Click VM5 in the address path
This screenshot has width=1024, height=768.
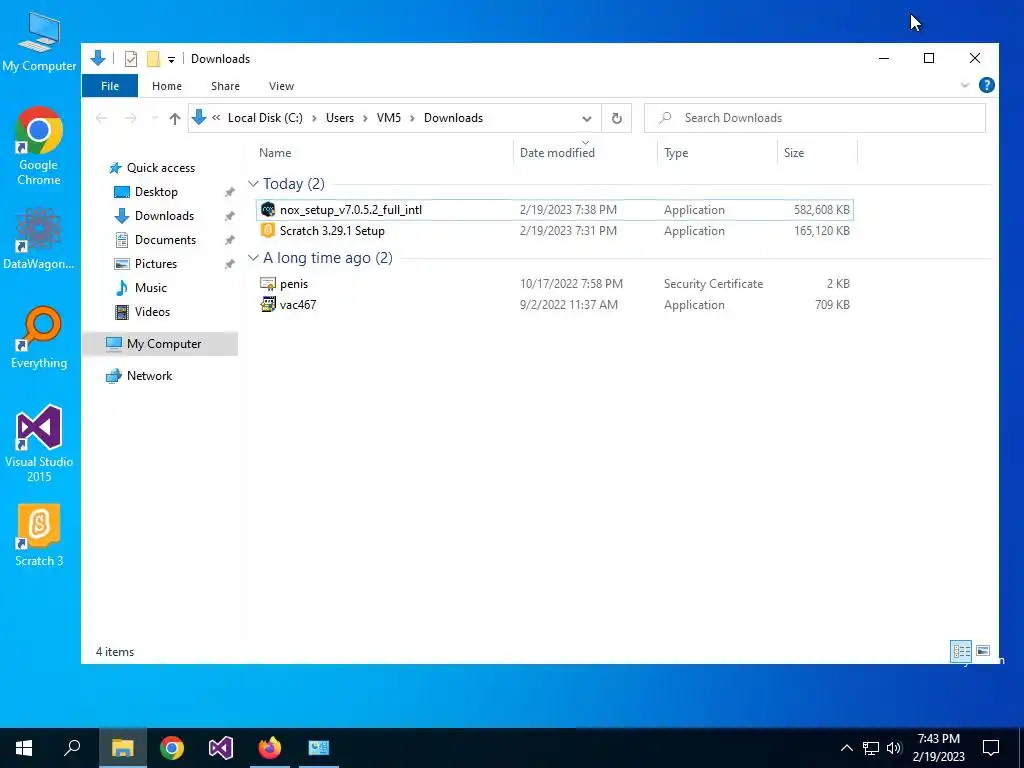click(389, 118)
